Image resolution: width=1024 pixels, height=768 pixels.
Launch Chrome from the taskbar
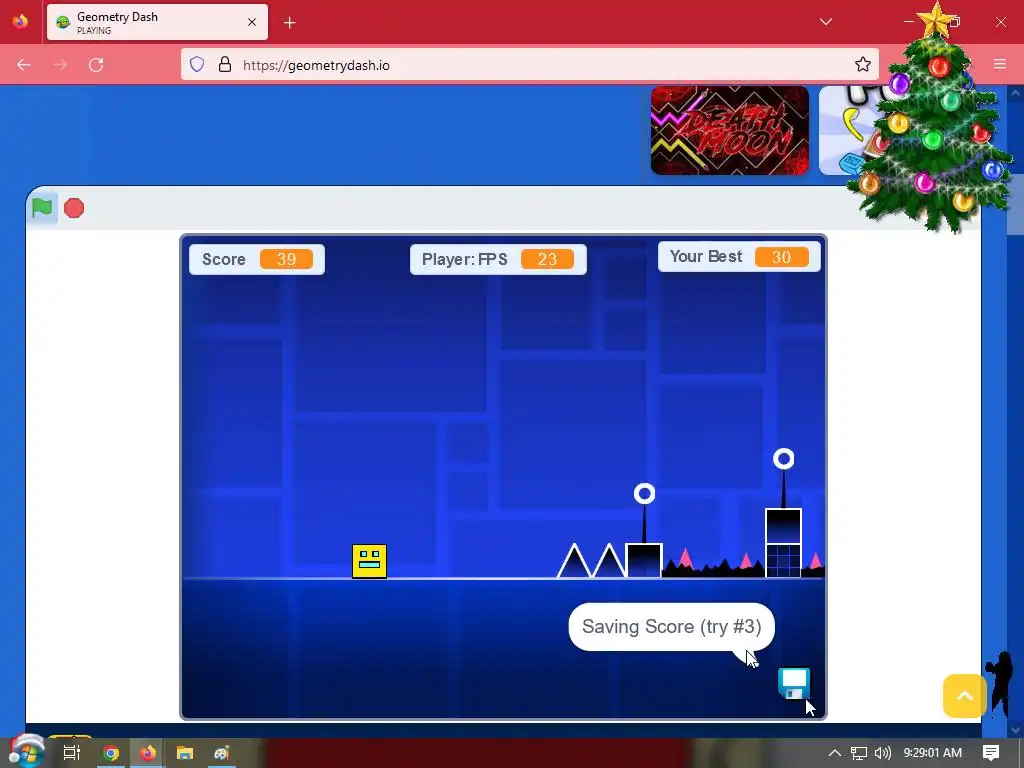111,753
